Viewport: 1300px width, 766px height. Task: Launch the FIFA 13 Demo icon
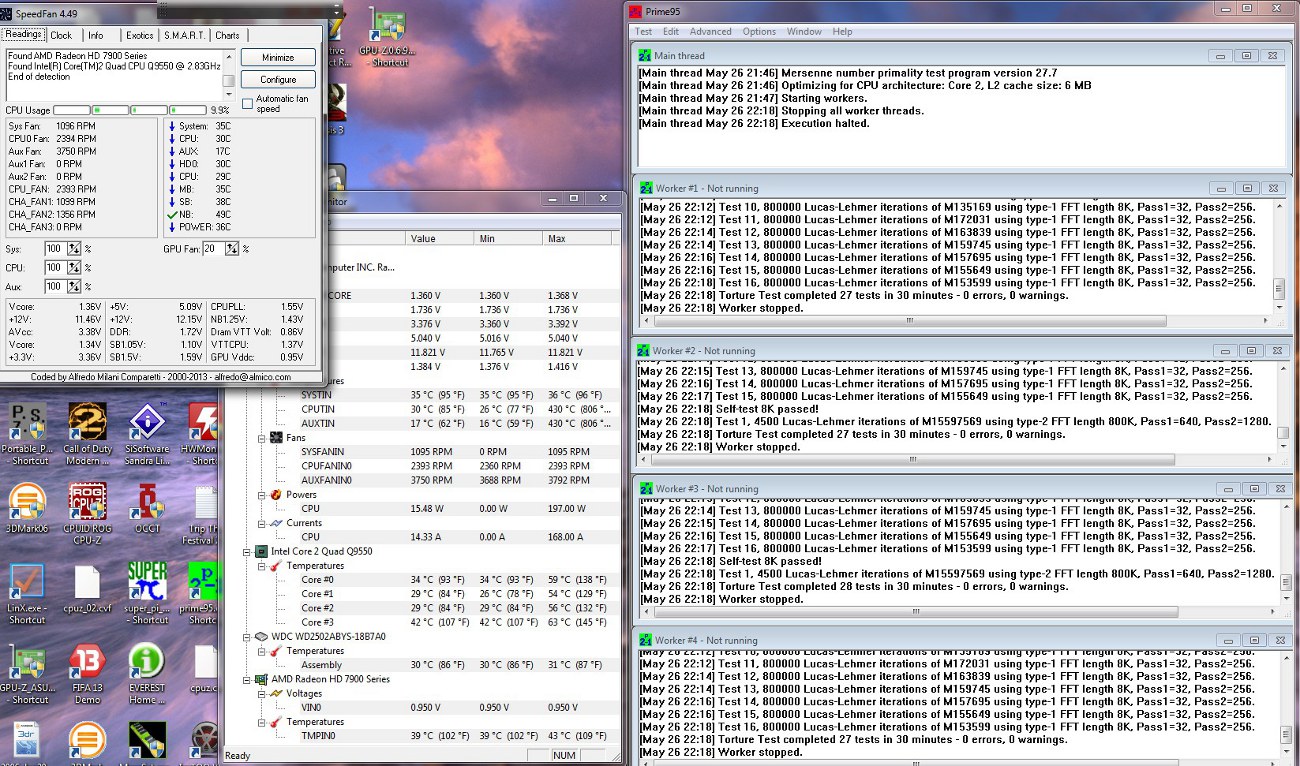[x=88, y=661]
